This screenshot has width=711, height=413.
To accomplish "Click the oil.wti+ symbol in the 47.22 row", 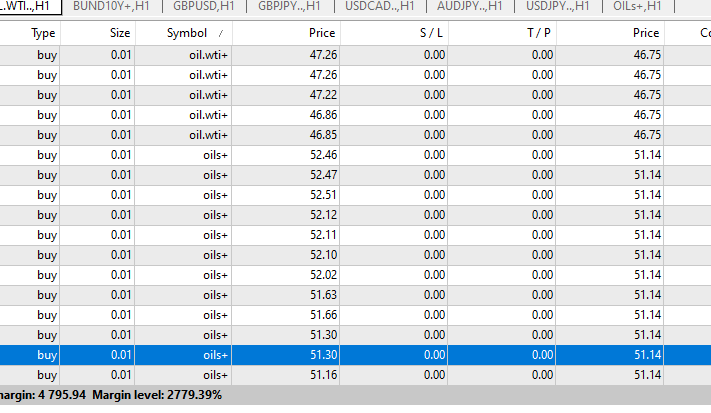I will tap(209, 95).
